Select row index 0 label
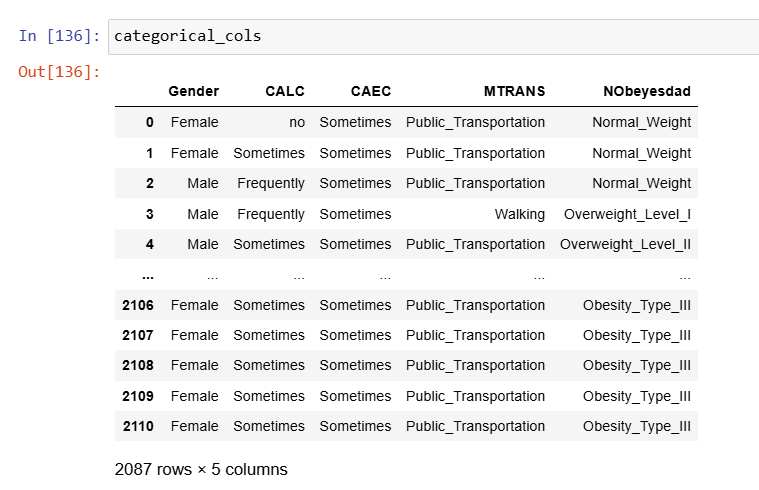This screenshot has width=759, height=490. 150,122
